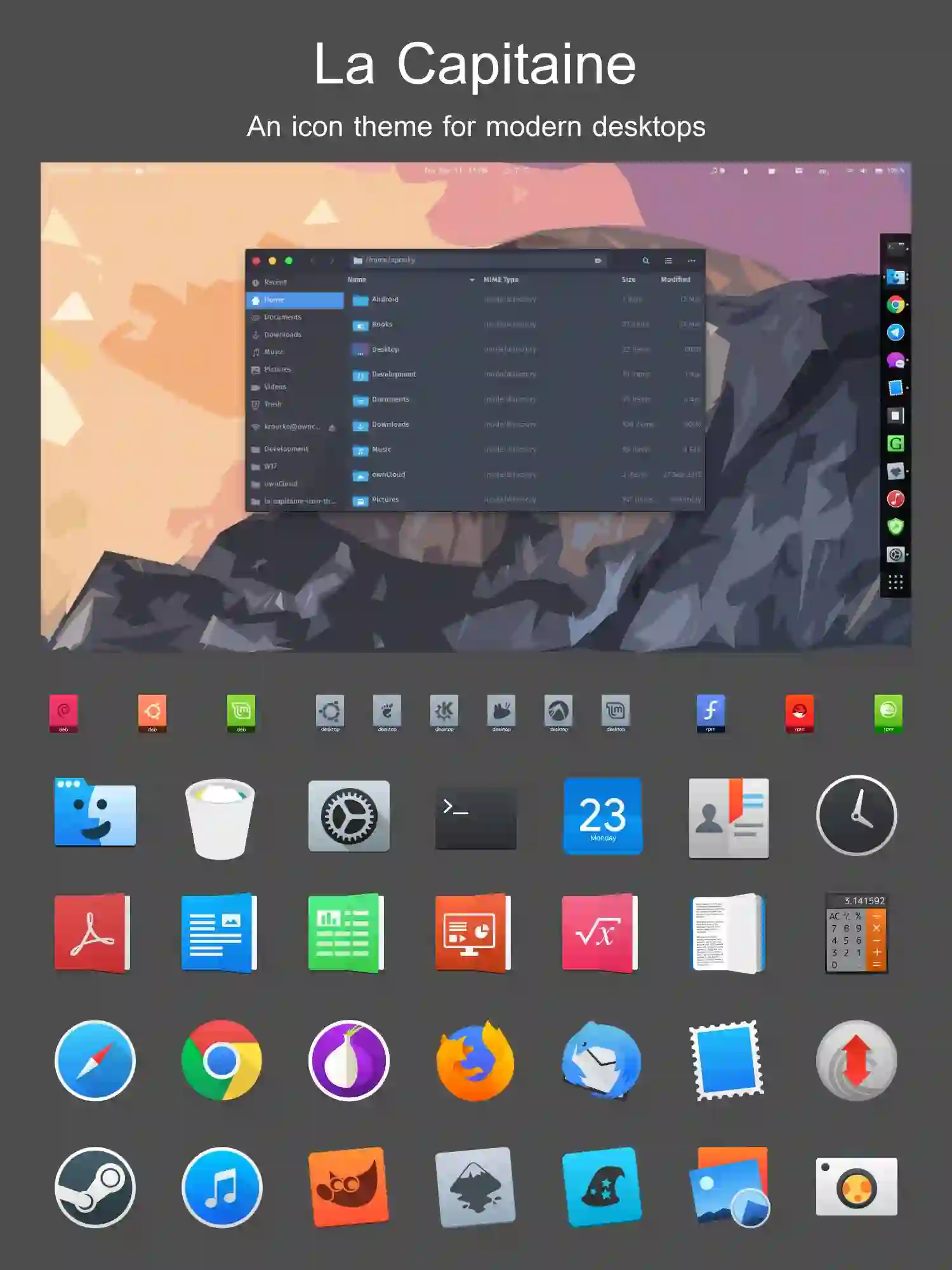Open the orange GIMP mascot icon
The height and width of the screenshot is (1270, 952).
point(348,1187)
